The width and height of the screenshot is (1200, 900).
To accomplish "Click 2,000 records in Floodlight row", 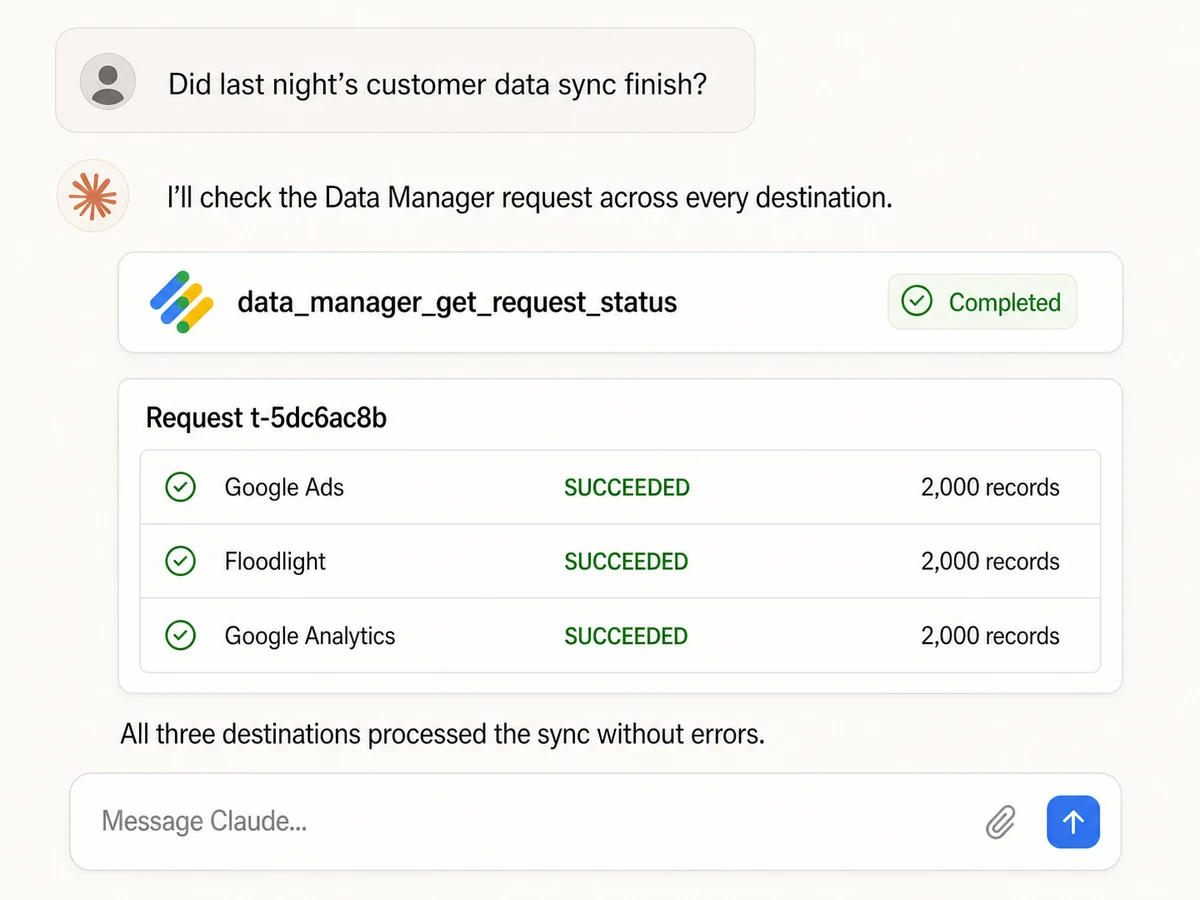I will pyautogui.click(x=990, y=562).
